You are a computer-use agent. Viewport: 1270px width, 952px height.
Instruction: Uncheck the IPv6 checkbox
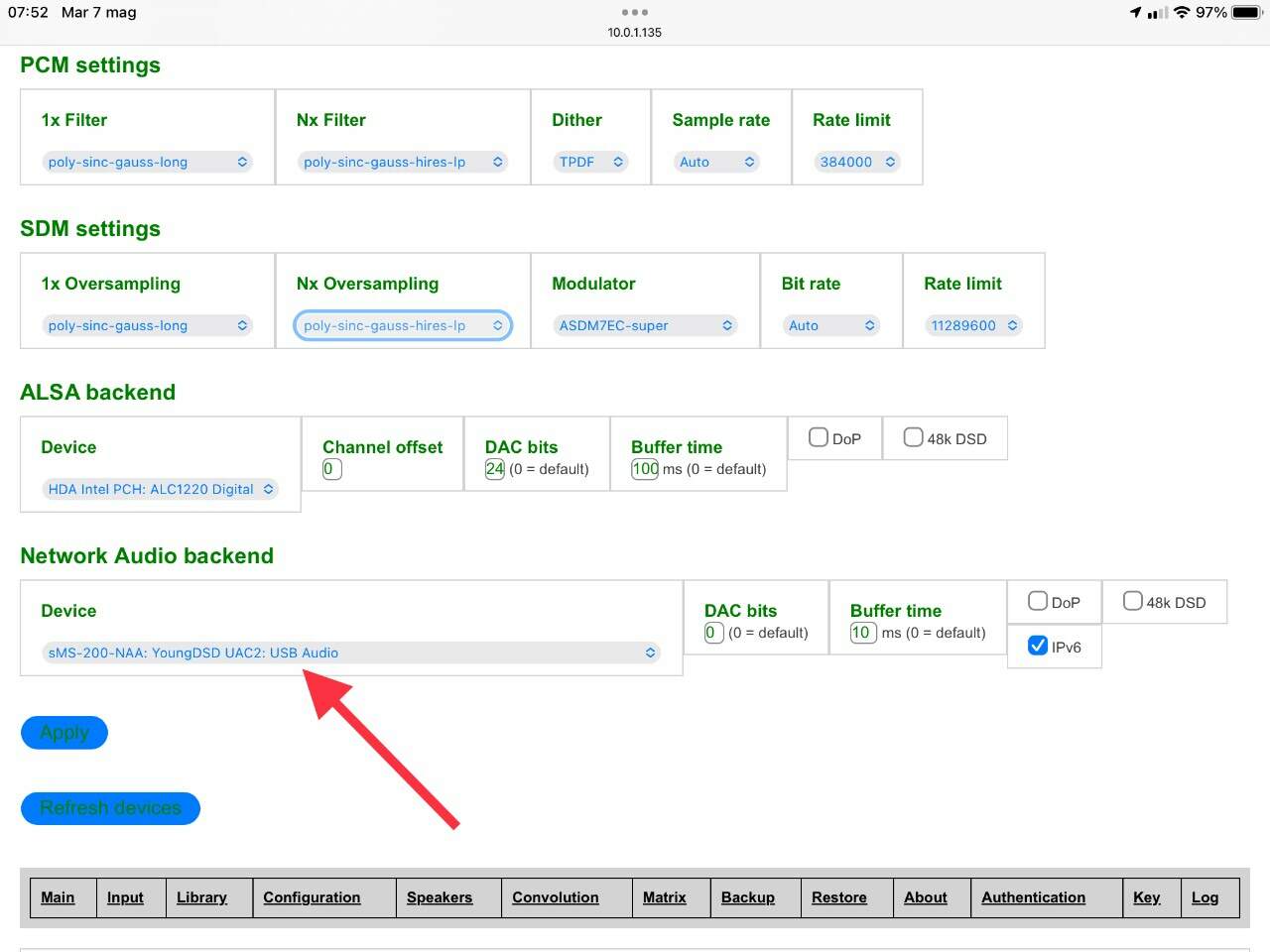[1038, 646]
